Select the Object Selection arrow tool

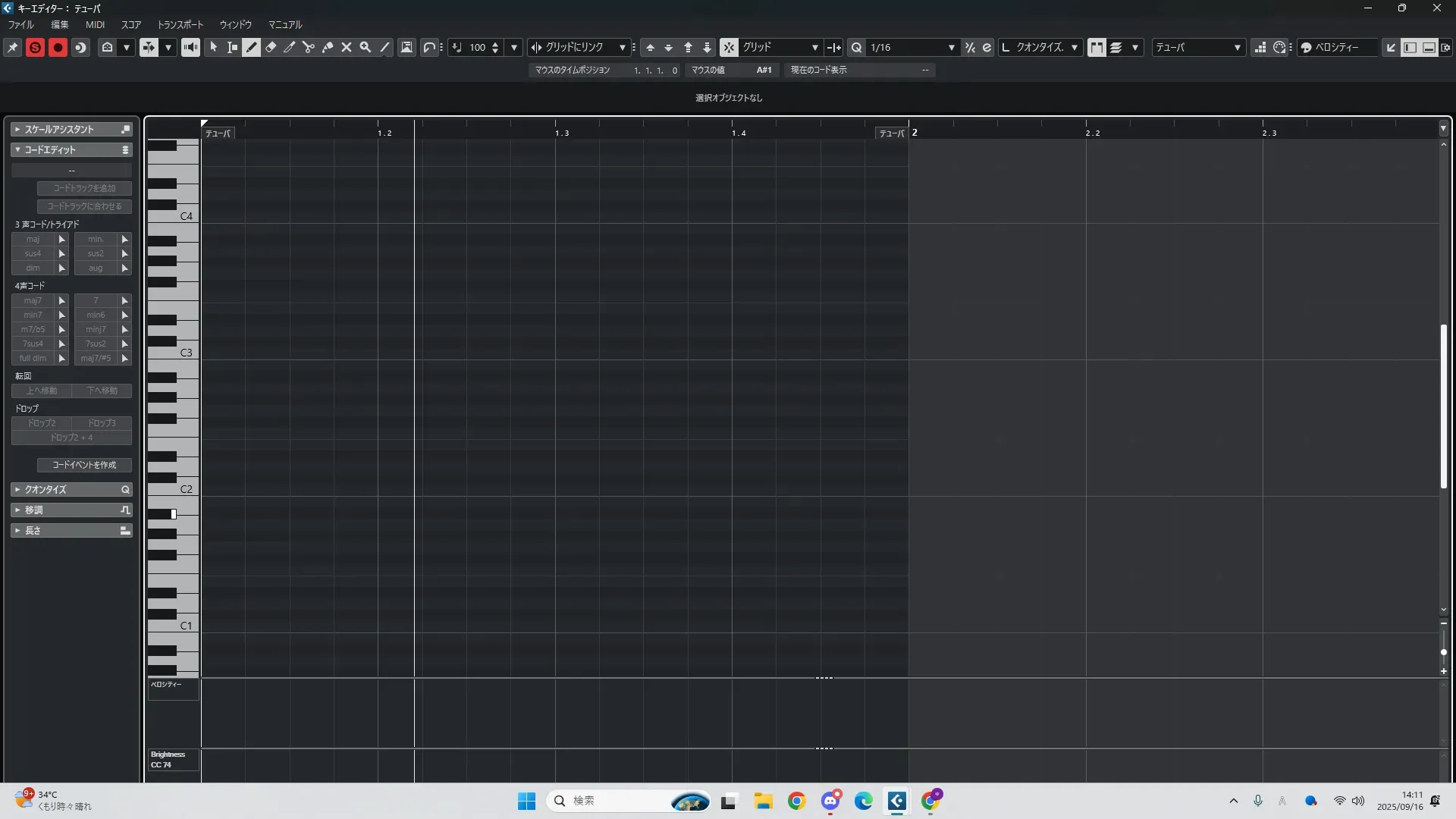coord(214,47)
